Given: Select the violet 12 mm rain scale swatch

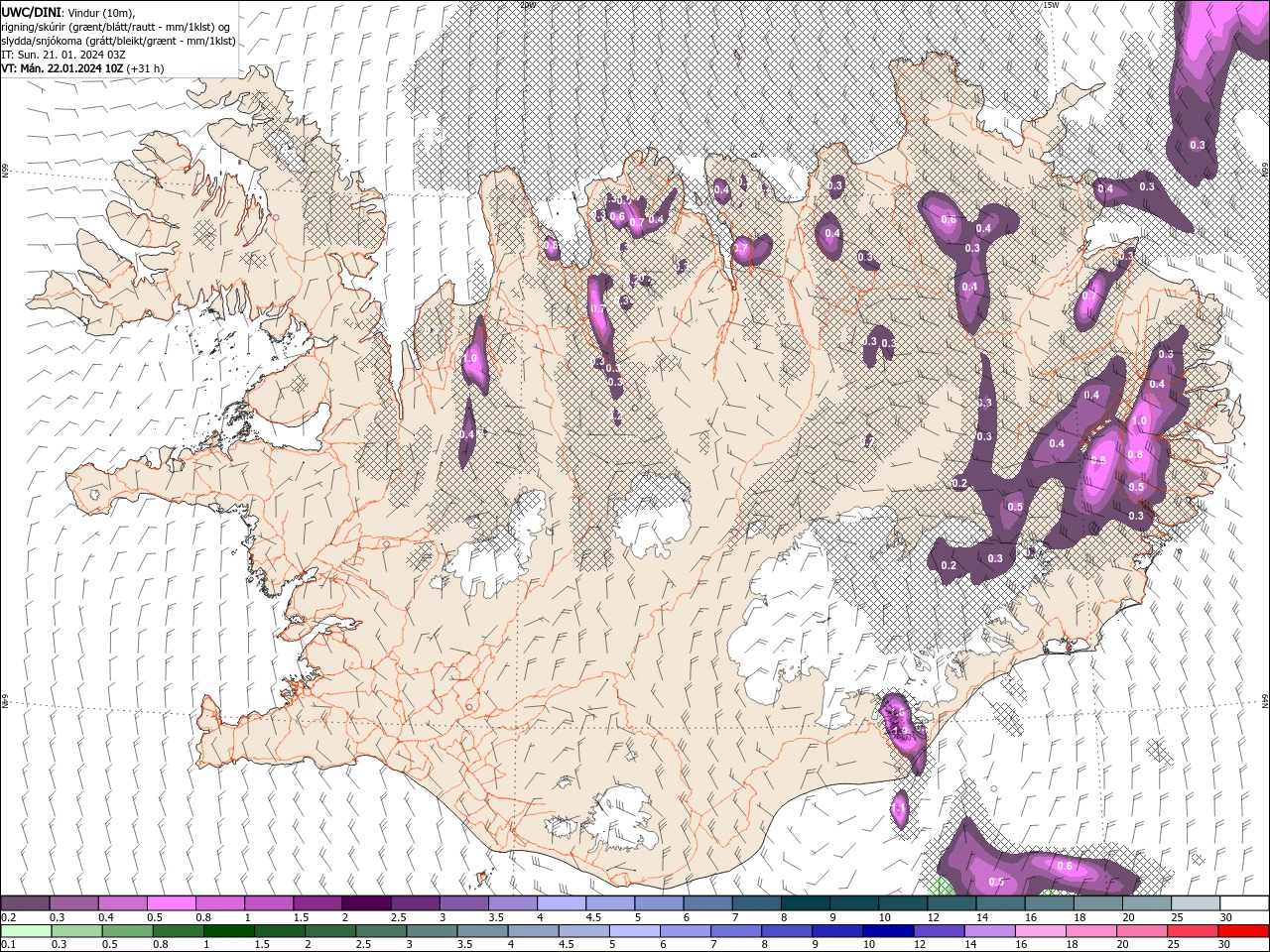Looking at the screenshot, I should click(x=939, y=931).
